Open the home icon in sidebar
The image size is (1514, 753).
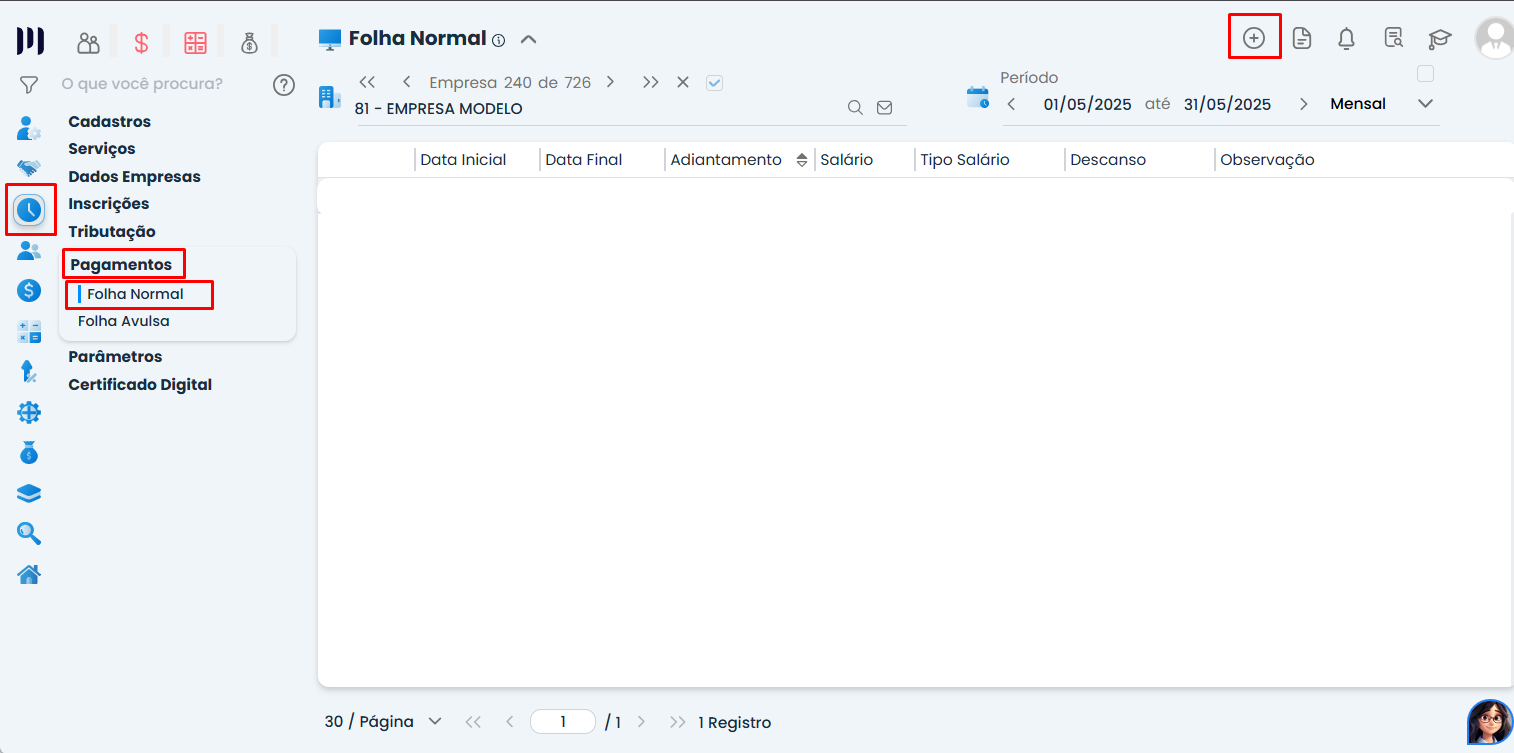pyautogui.click(x=29, y=575)
